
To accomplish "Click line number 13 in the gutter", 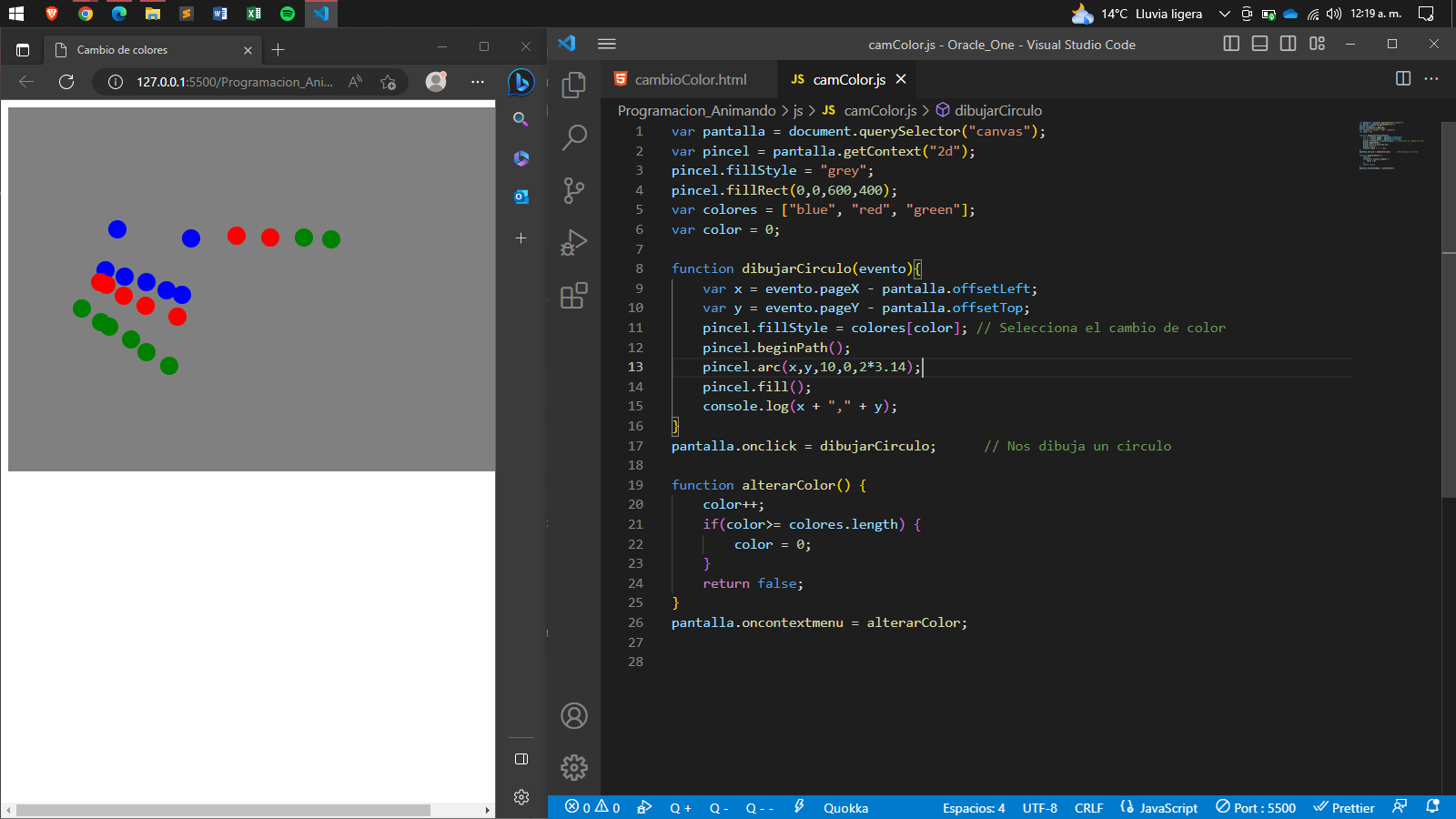I will (x=635, y=367).
